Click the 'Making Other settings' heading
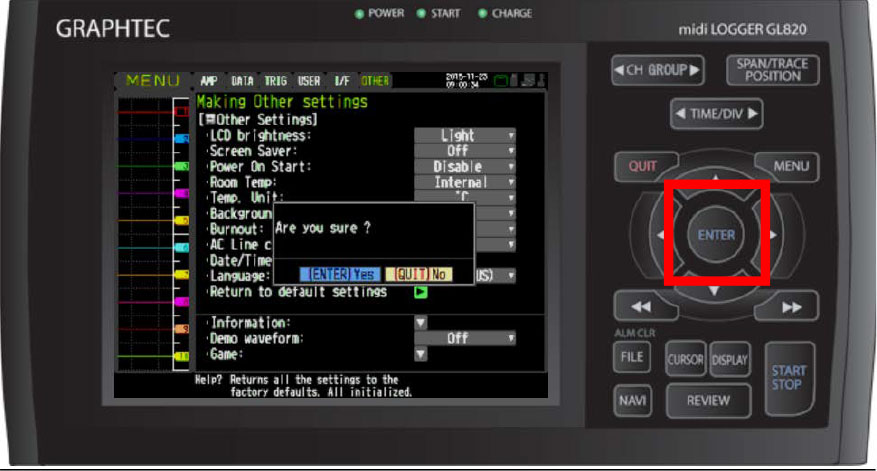The width and height of the screenshot is (877, 471). click(x=282, y=102)
